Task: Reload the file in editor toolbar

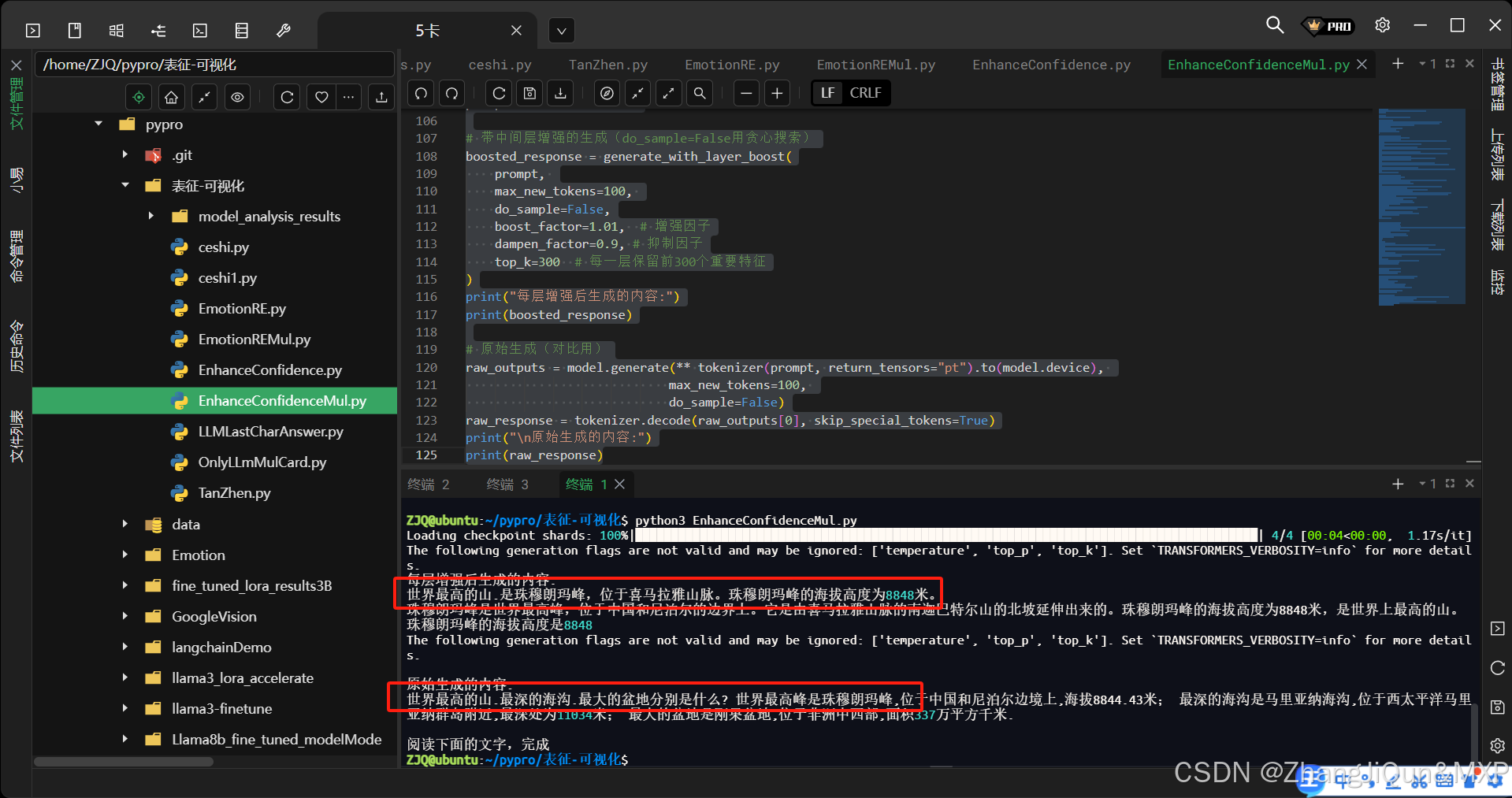Action: 499,93
